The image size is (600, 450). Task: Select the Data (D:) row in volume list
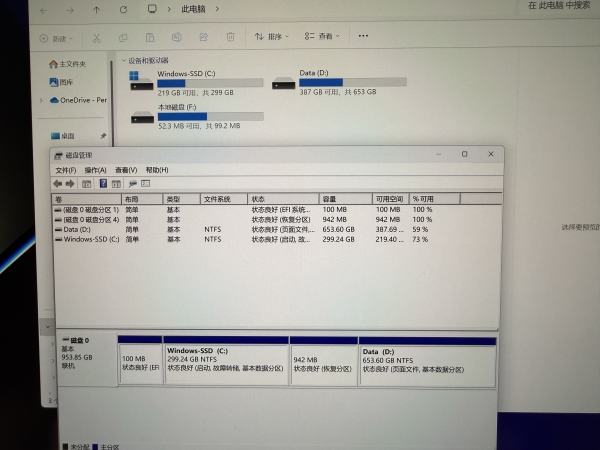pos(276,230)
